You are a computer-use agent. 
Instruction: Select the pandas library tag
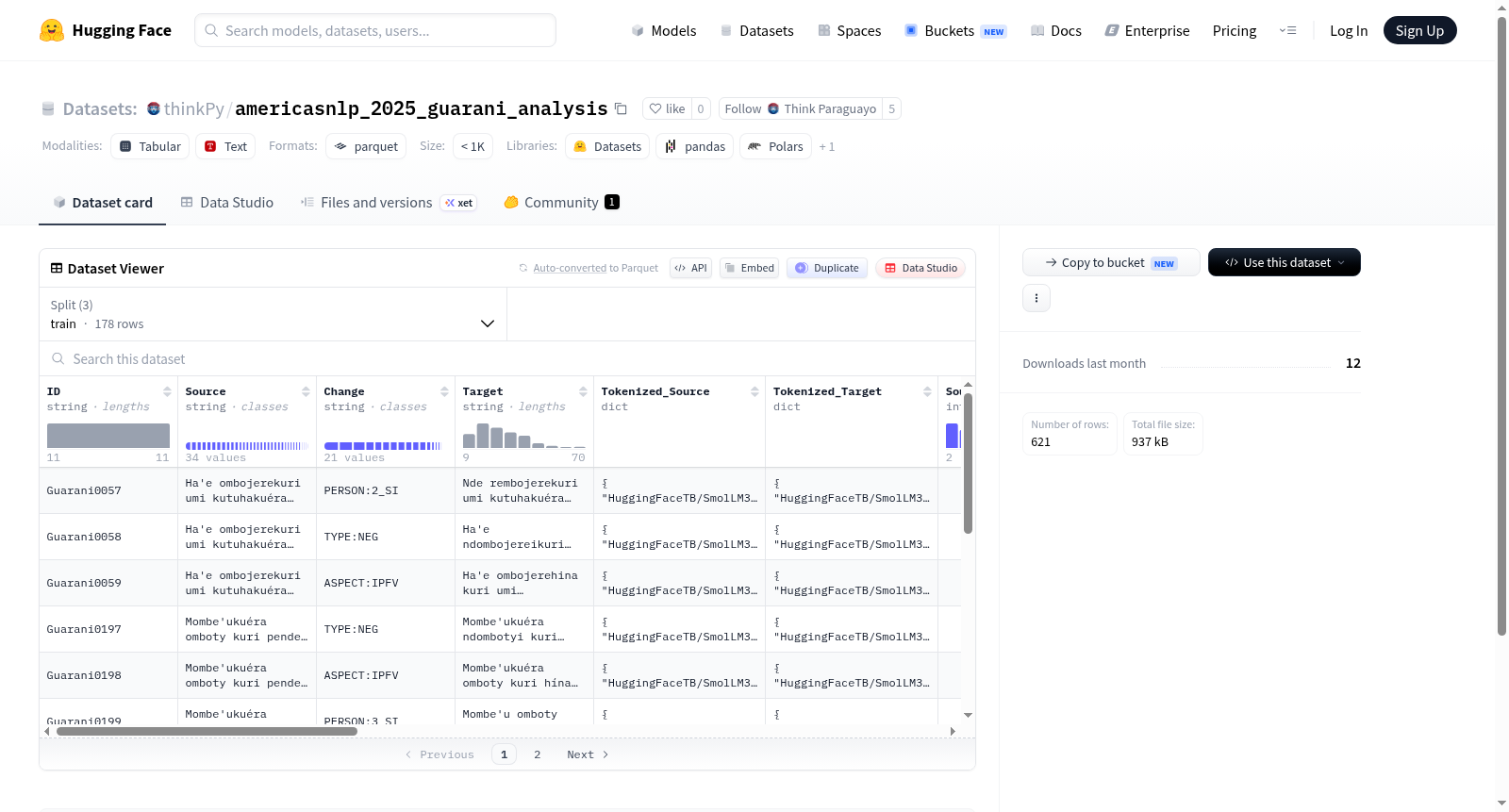pos(695,146)
